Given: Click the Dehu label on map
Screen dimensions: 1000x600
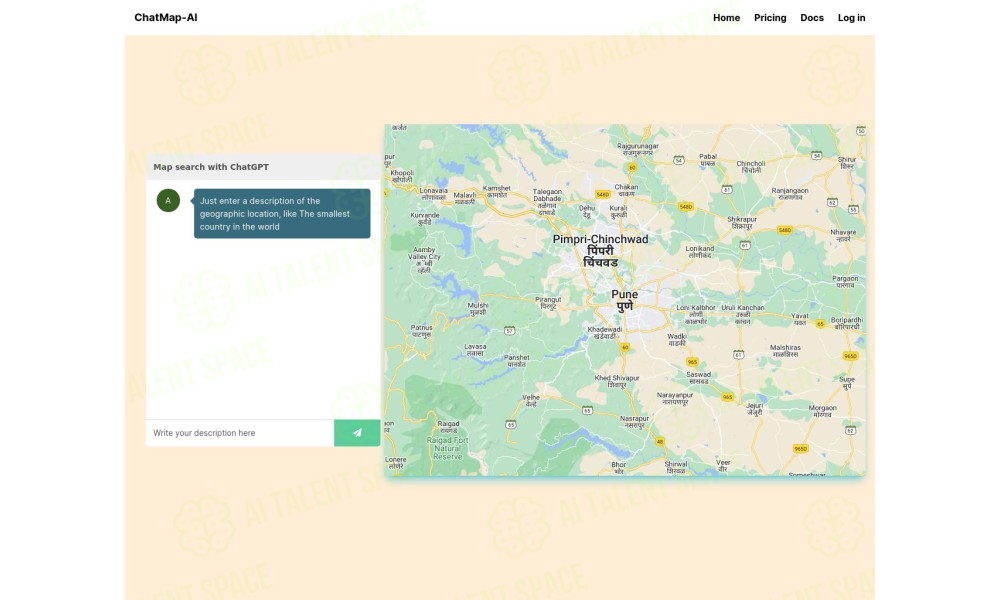Looking at the screenshot, I should click(x=587, y=211).
